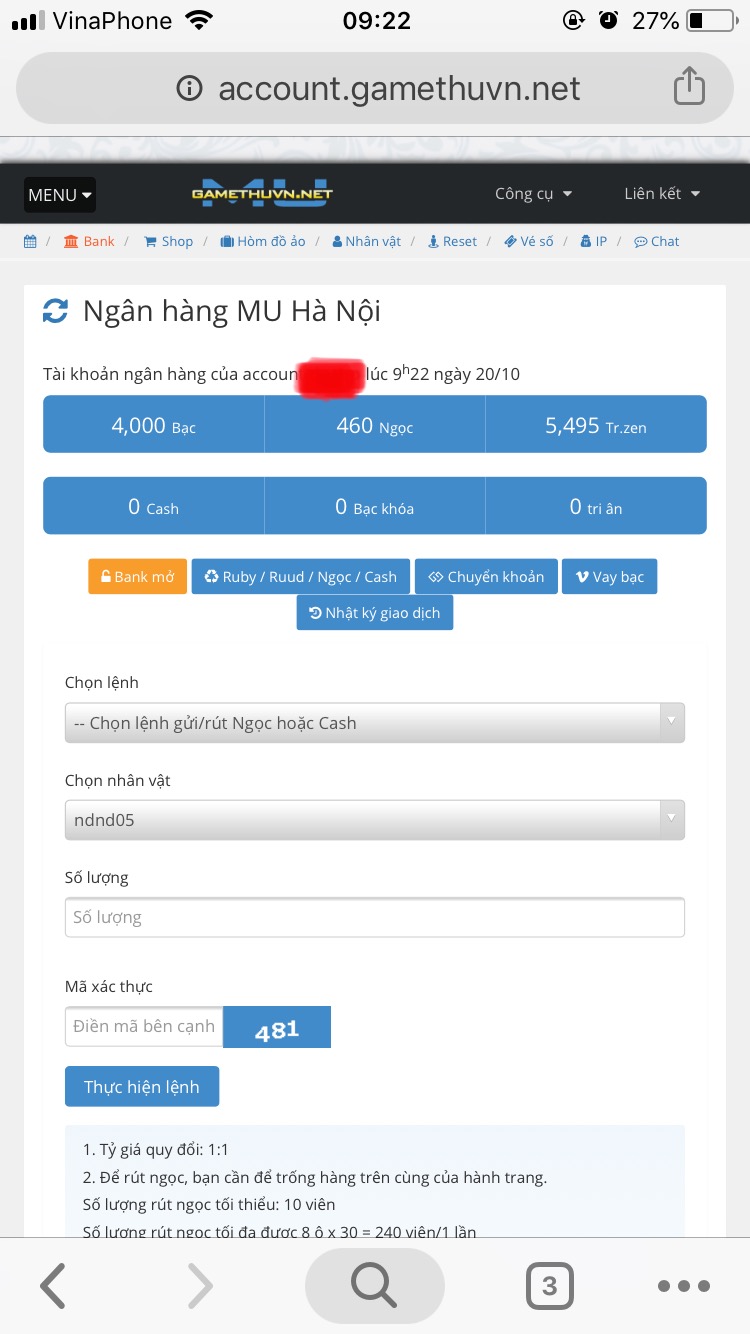Screen dimensions: 750x1334
Task: Click the Số lượng input field
Action: click(374, 917)
